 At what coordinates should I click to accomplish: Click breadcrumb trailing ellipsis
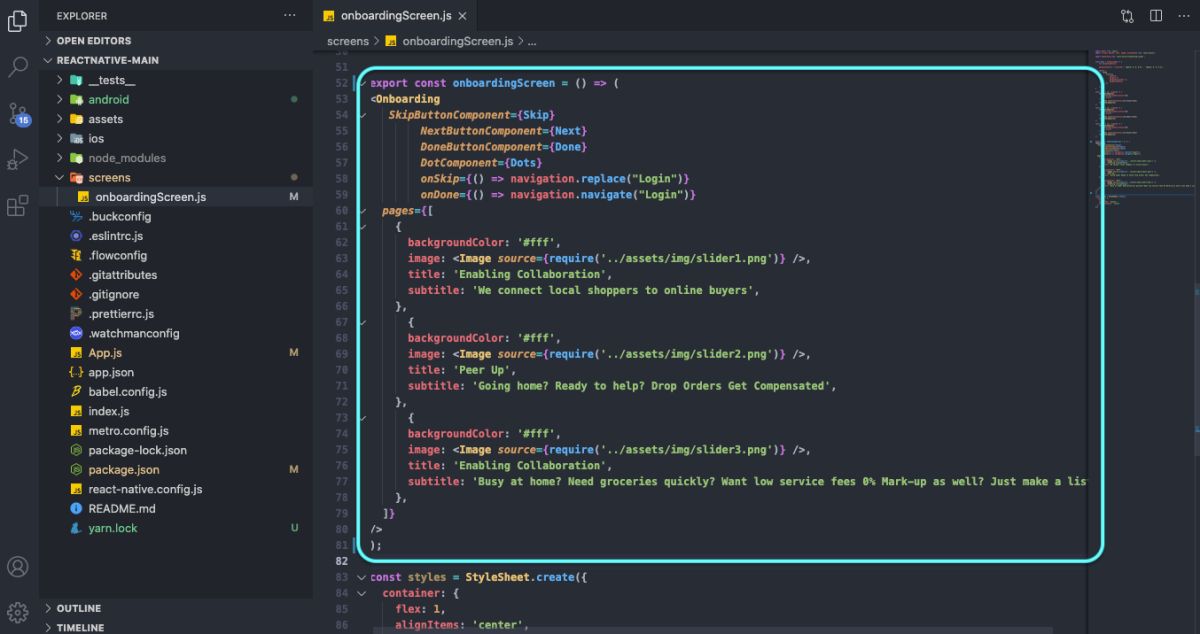tap(532, 41)
